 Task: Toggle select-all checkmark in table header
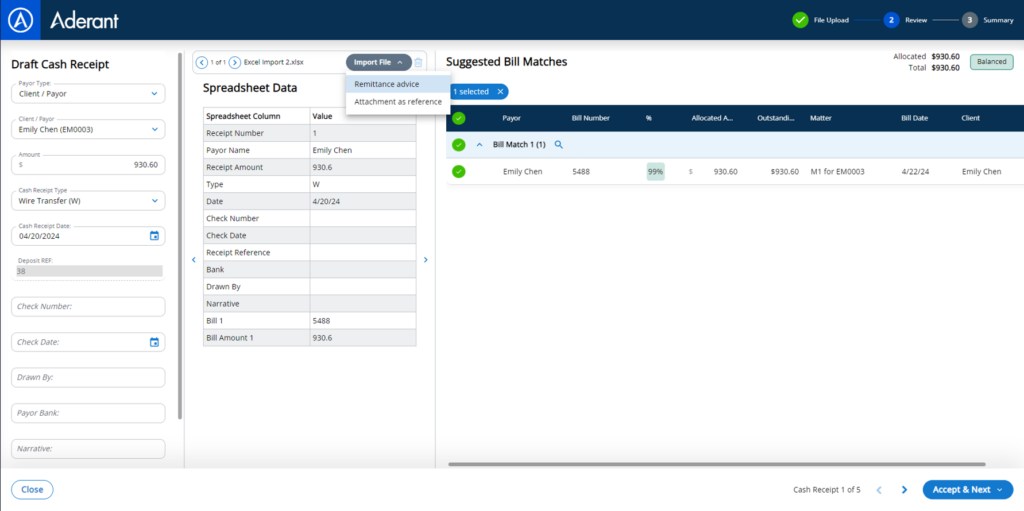(458, 118)
